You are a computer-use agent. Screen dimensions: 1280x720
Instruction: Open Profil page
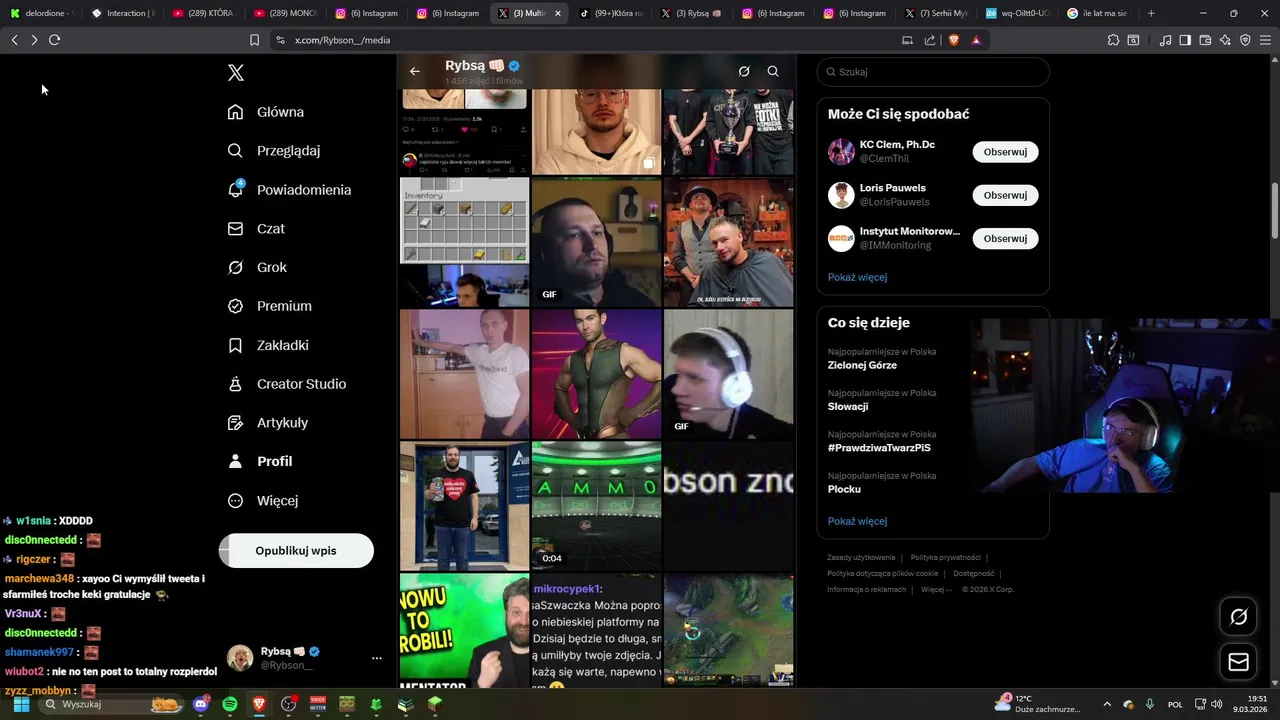(260, 461)
